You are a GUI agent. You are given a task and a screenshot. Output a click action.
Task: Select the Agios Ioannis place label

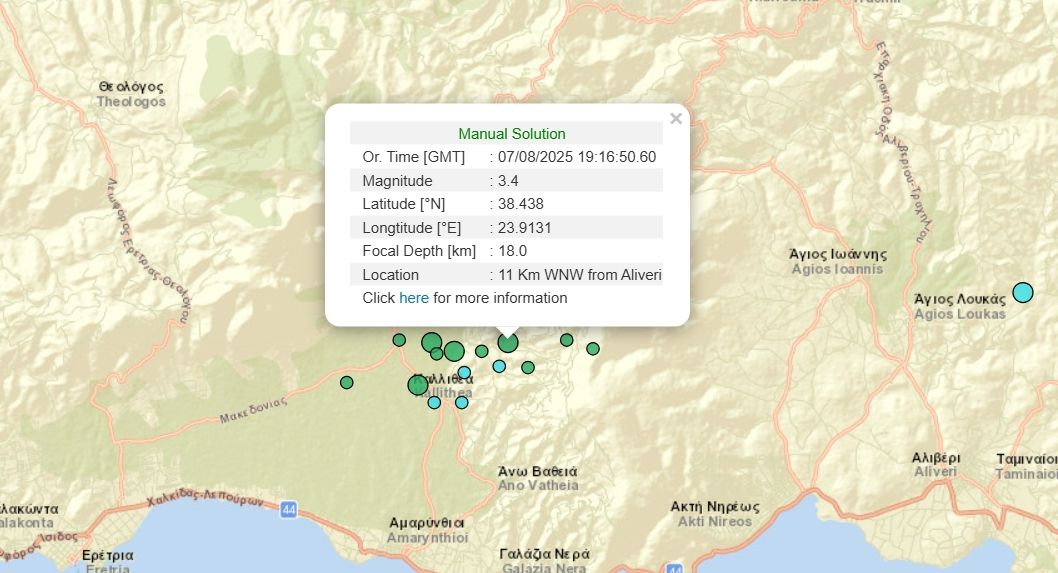(x=838, y=261)
